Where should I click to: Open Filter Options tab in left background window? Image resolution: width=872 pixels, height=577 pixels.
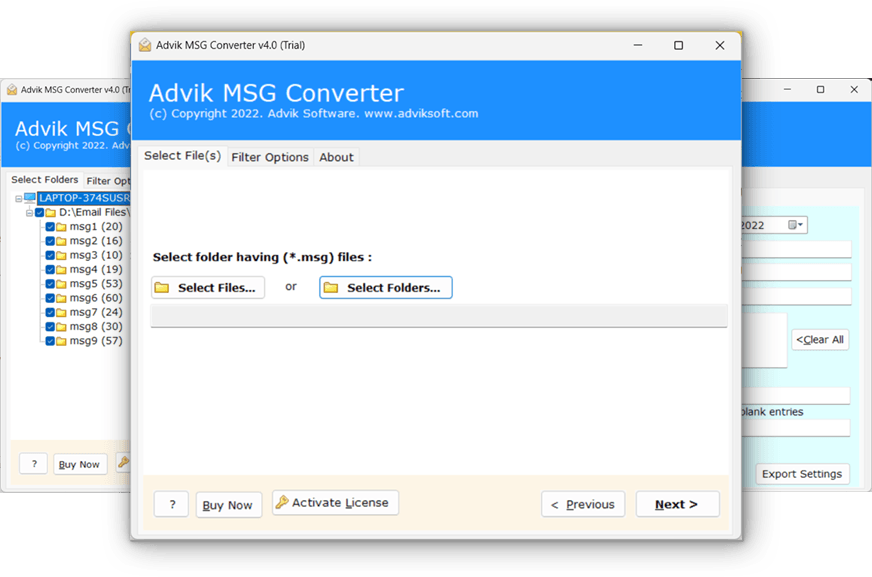108,181
